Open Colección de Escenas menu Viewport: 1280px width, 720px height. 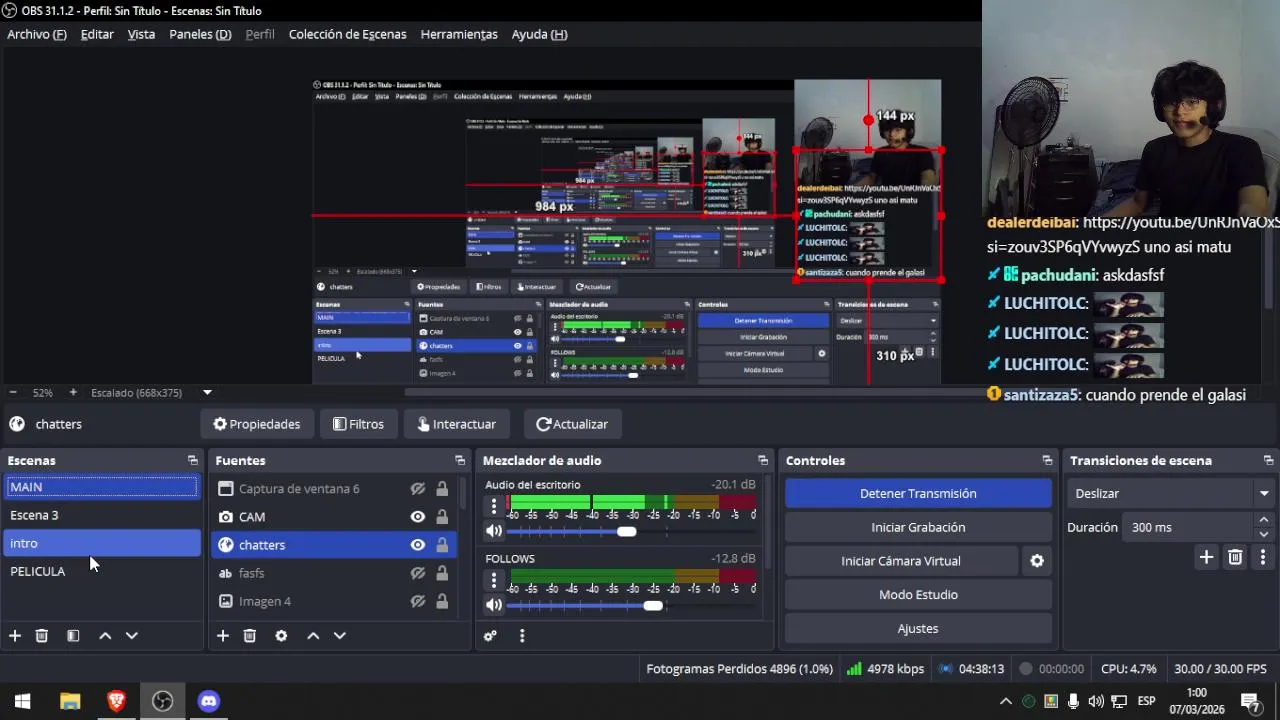pyautogui.click(x=347, y=34)
